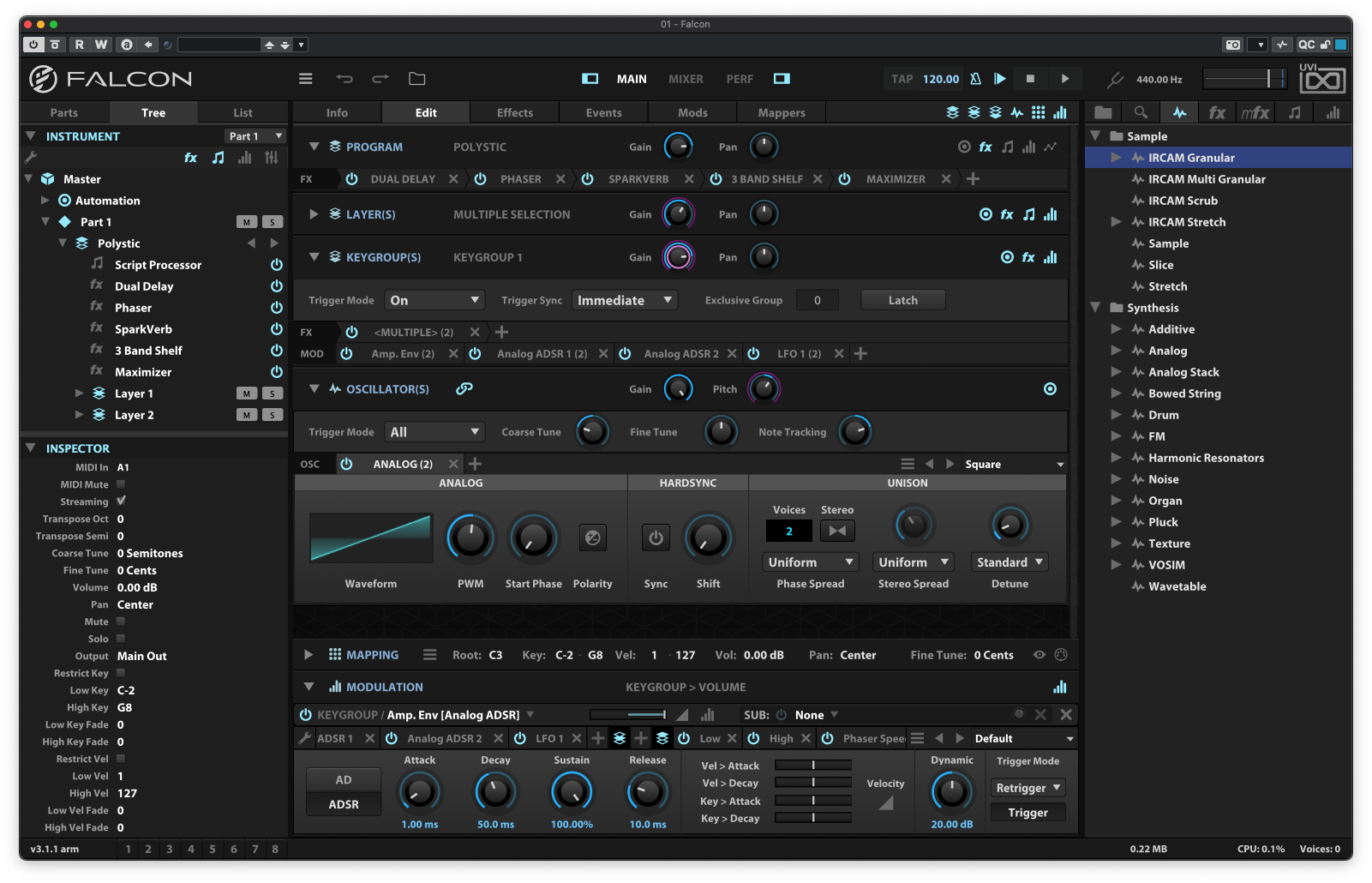Switch to the Mixer view

686,79
